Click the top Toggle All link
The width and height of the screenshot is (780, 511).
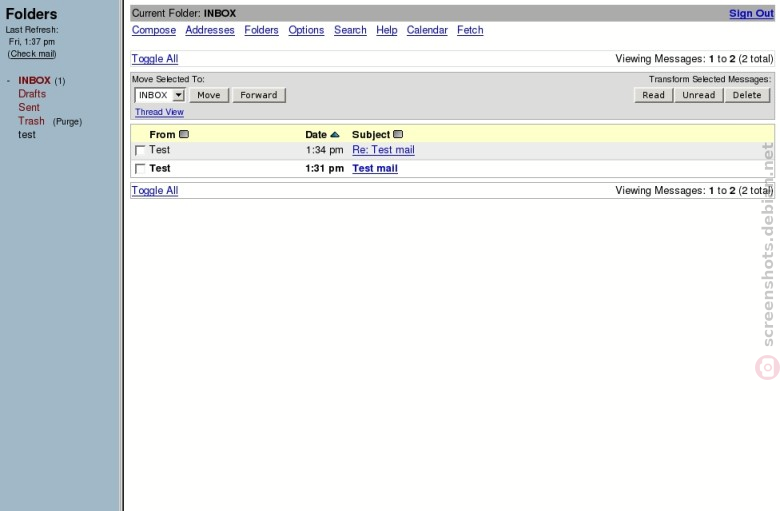point(155,59)
